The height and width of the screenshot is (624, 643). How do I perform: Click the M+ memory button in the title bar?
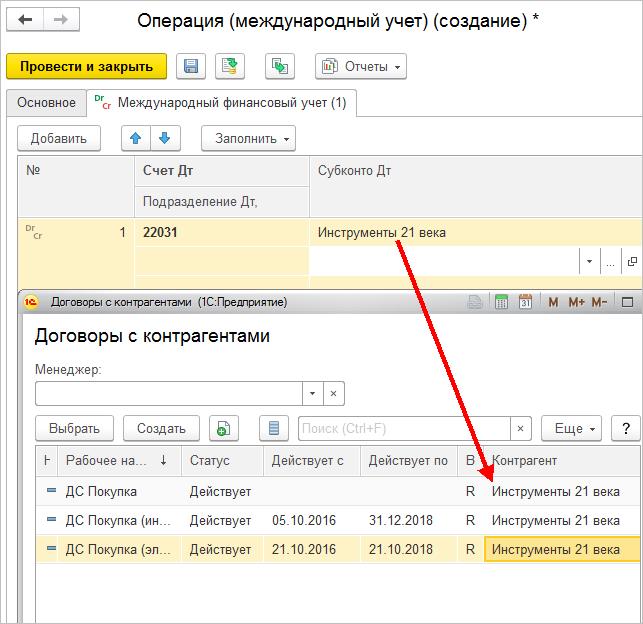(x=576, y=303)
